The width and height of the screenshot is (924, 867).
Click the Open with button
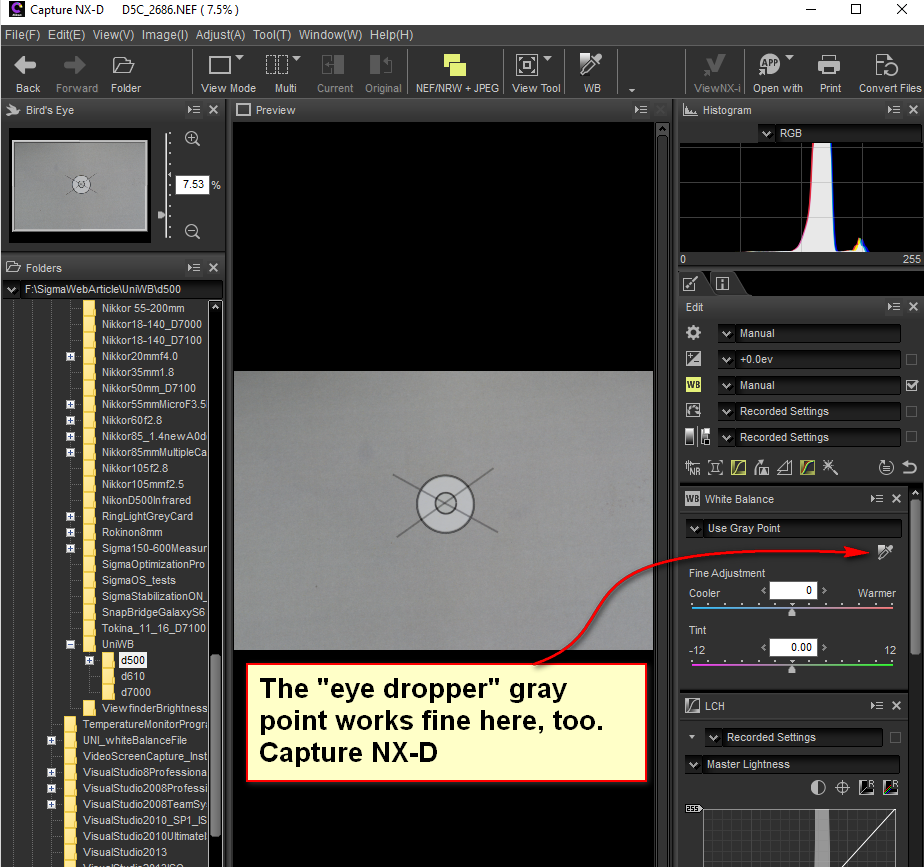coord(777,73)
